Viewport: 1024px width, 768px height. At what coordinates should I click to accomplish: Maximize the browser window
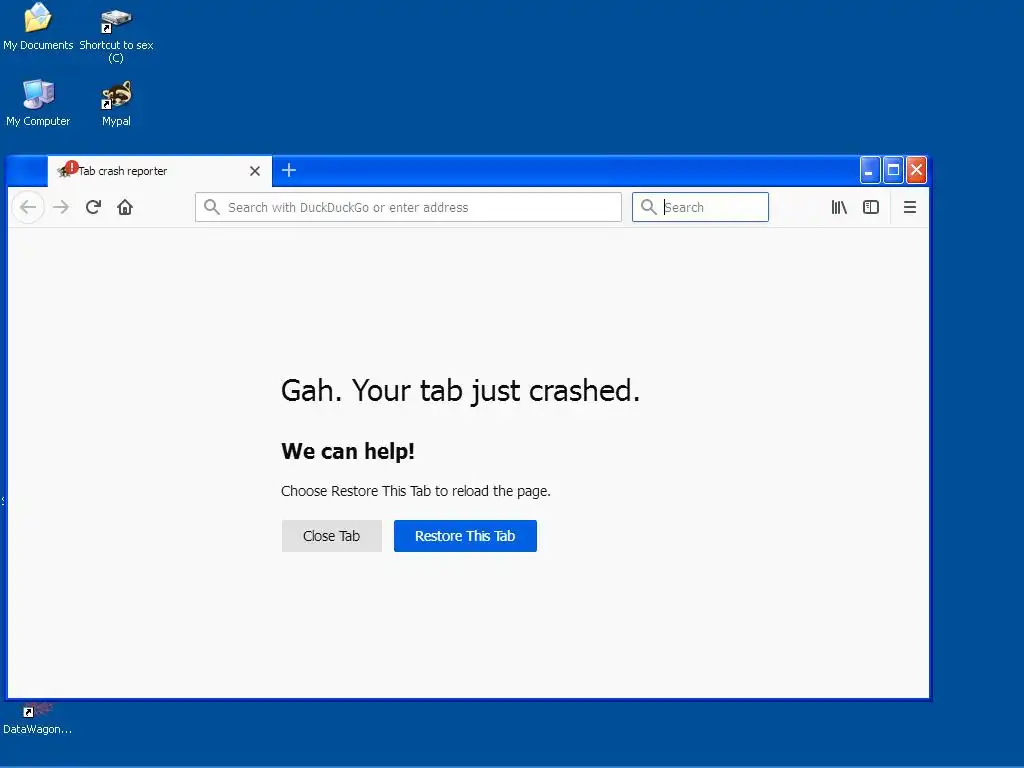pos(893,170)
